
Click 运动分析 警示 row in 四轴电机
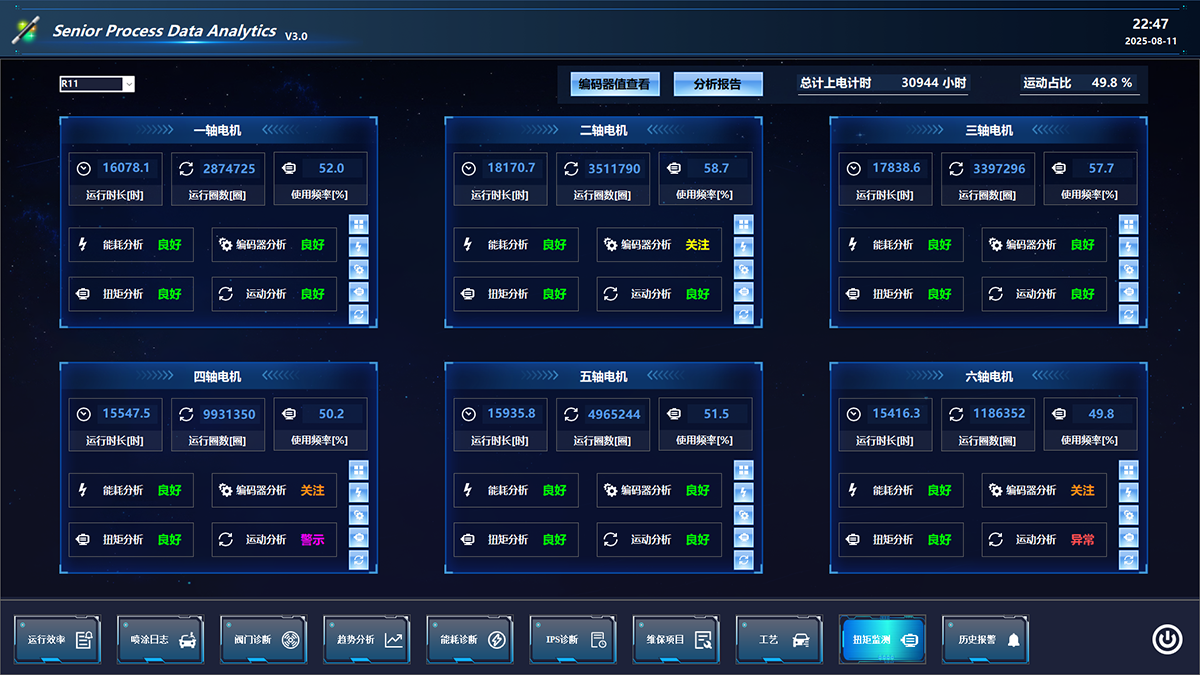click(274, 540)
